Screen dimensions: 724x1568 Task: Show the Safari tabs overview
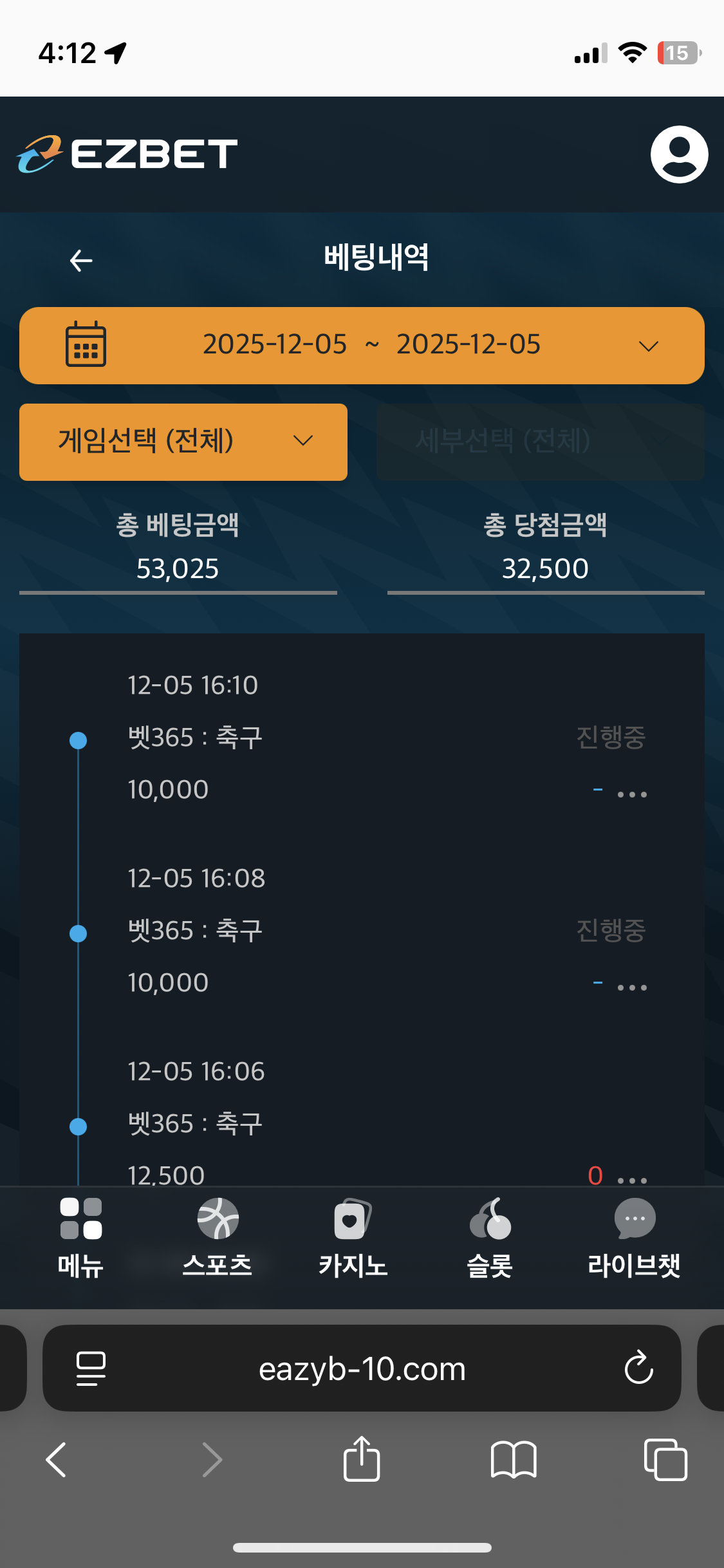(x=665, y=1459)
